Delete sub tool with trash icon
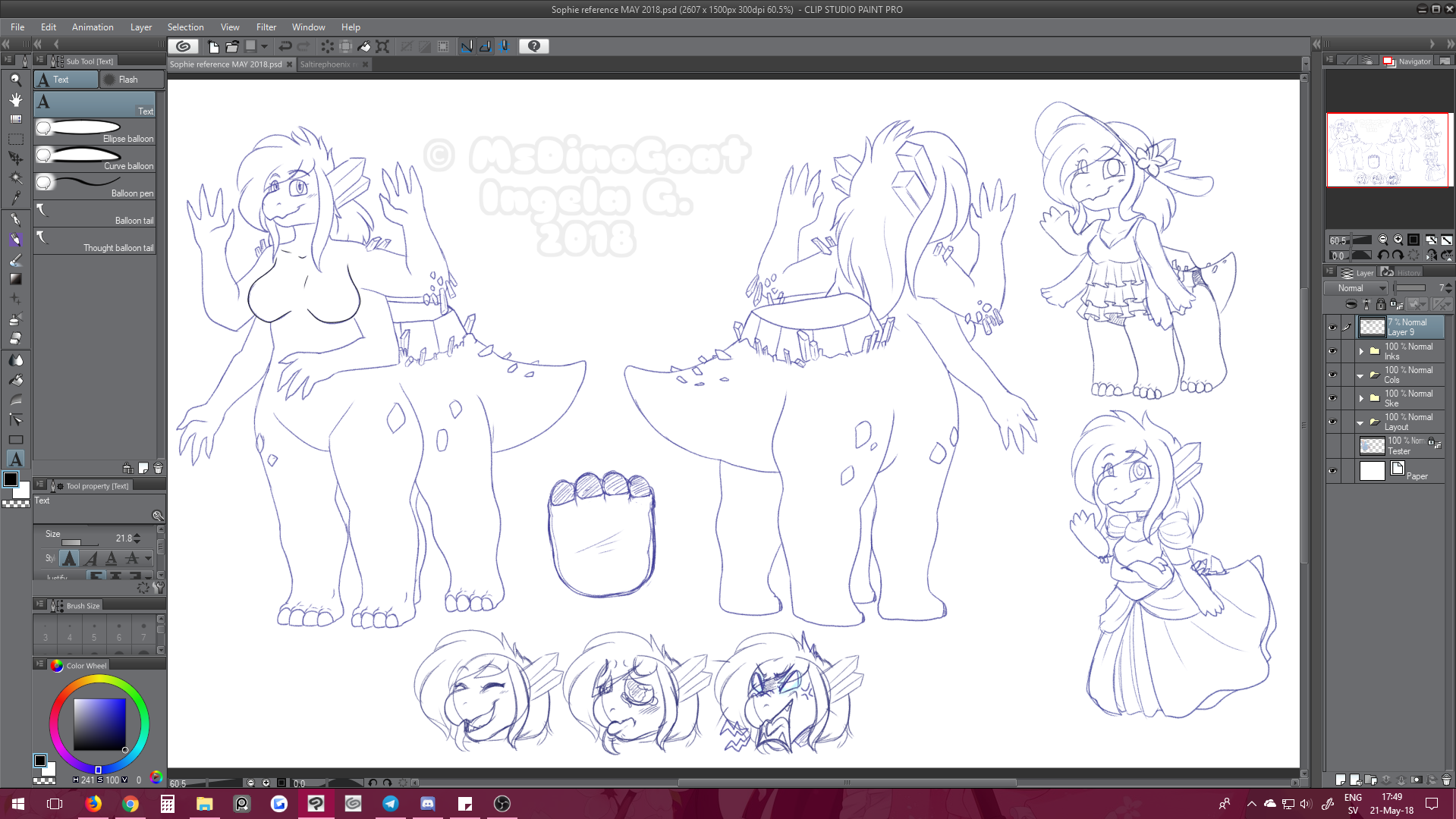The height and width of the screenshot is (819, 1456). [158, 469]
